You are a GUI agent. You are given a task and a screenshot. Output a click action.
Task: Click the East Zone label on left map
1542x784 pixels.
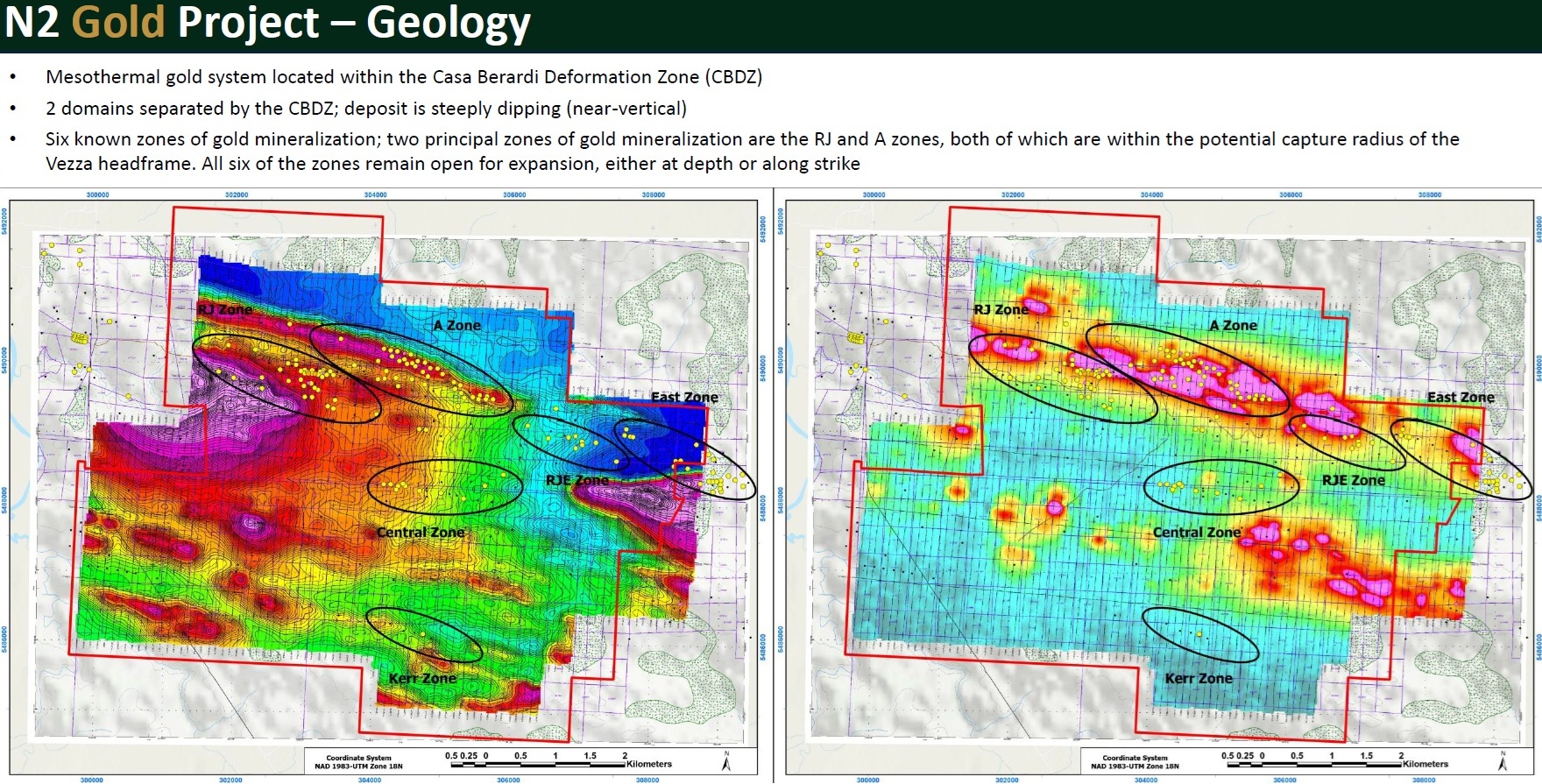click(x=684, y=397)
